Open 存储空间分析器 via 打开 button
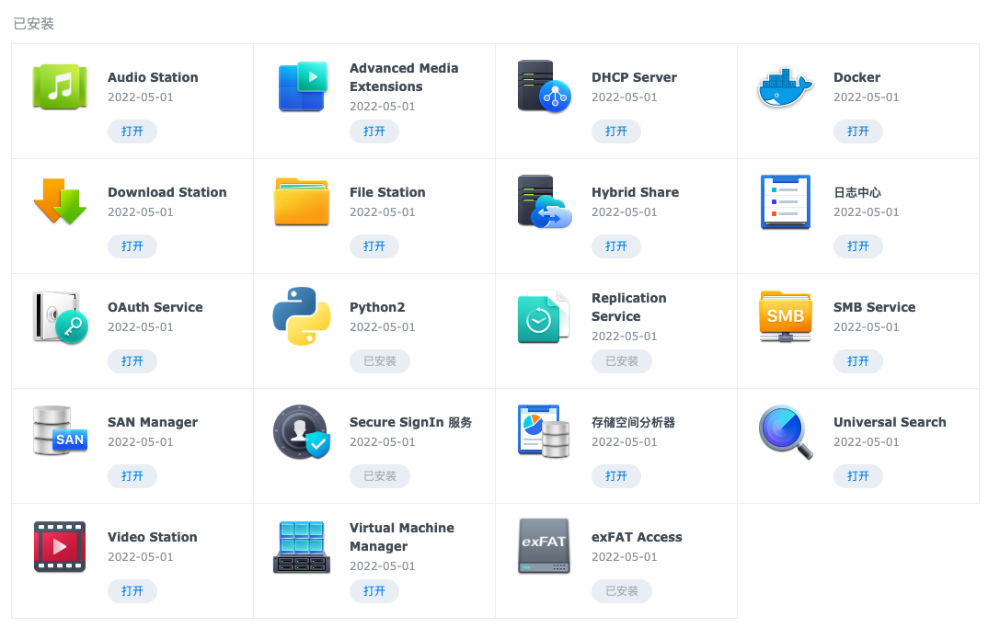 616,476
